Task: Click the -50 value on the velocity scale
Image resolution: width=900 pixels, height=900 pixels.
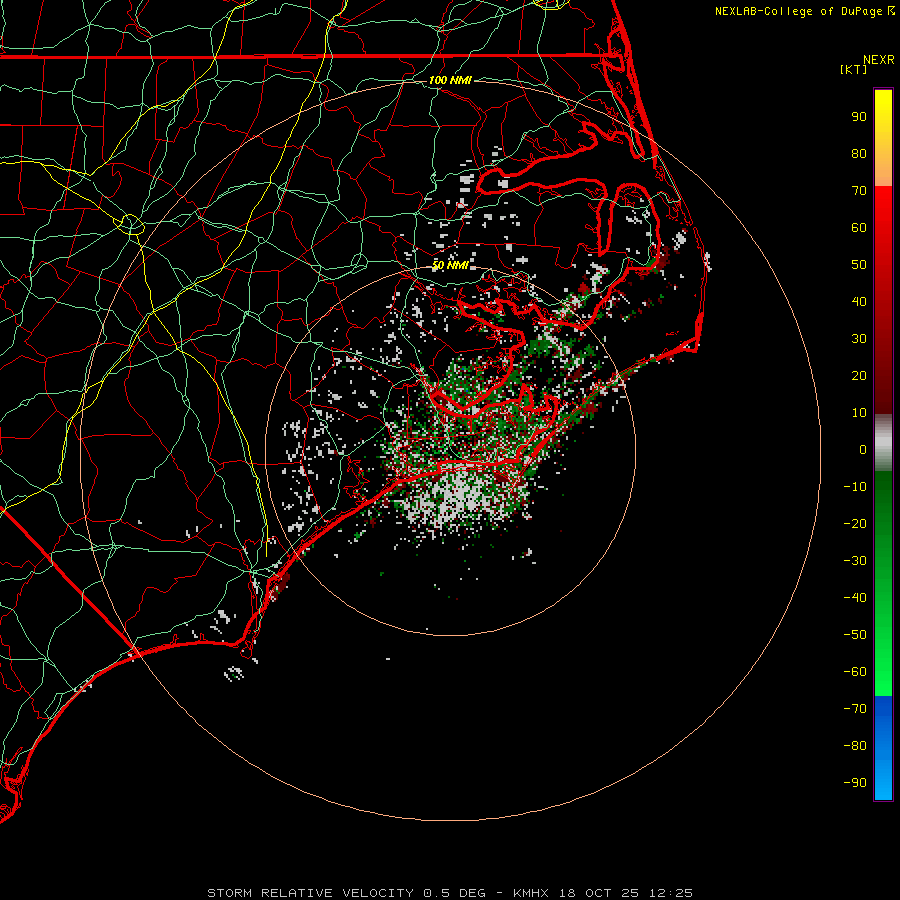Action: [855, 634]
